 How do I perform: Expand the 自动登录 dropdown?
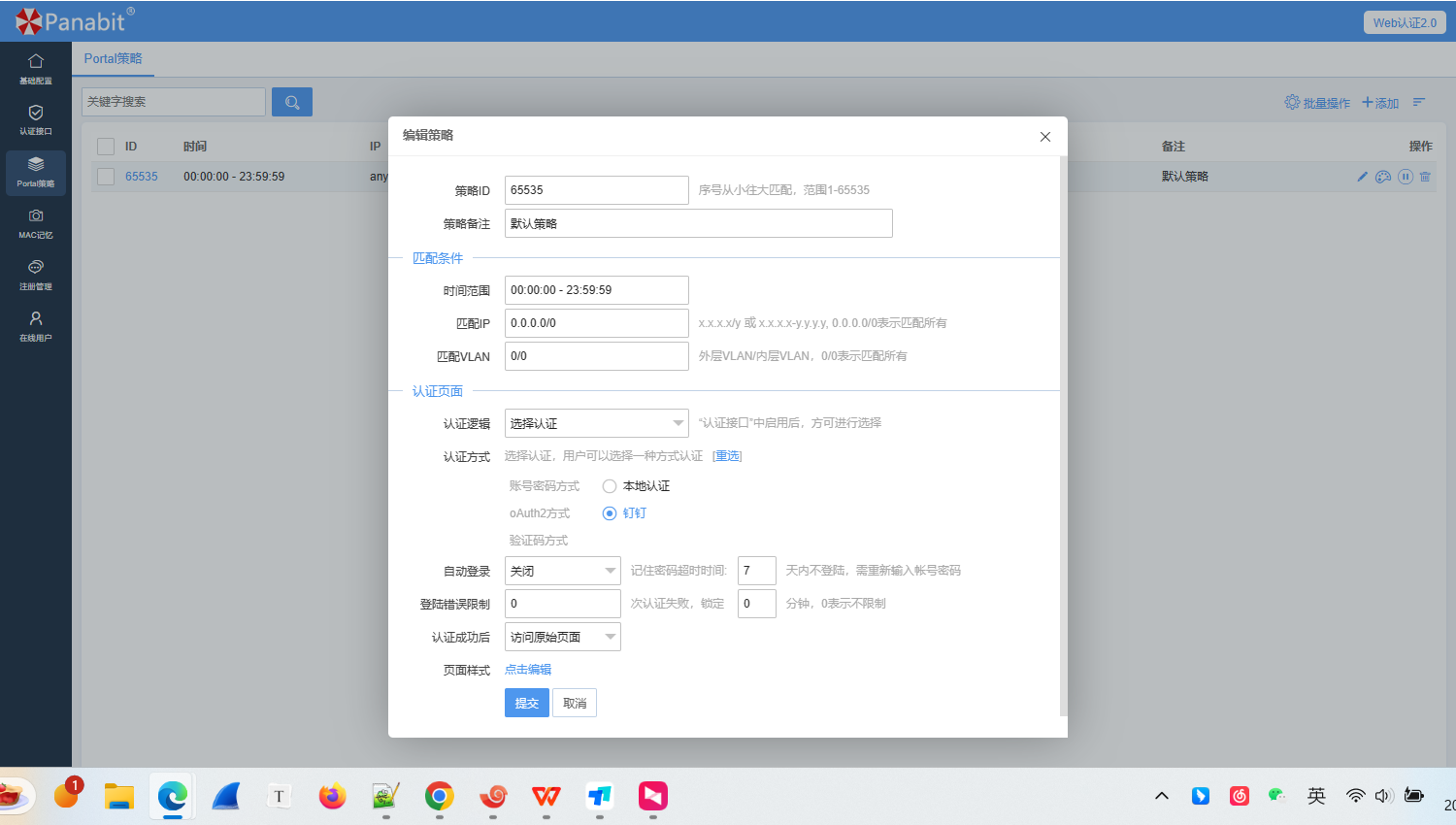click(x=563, y=571)
